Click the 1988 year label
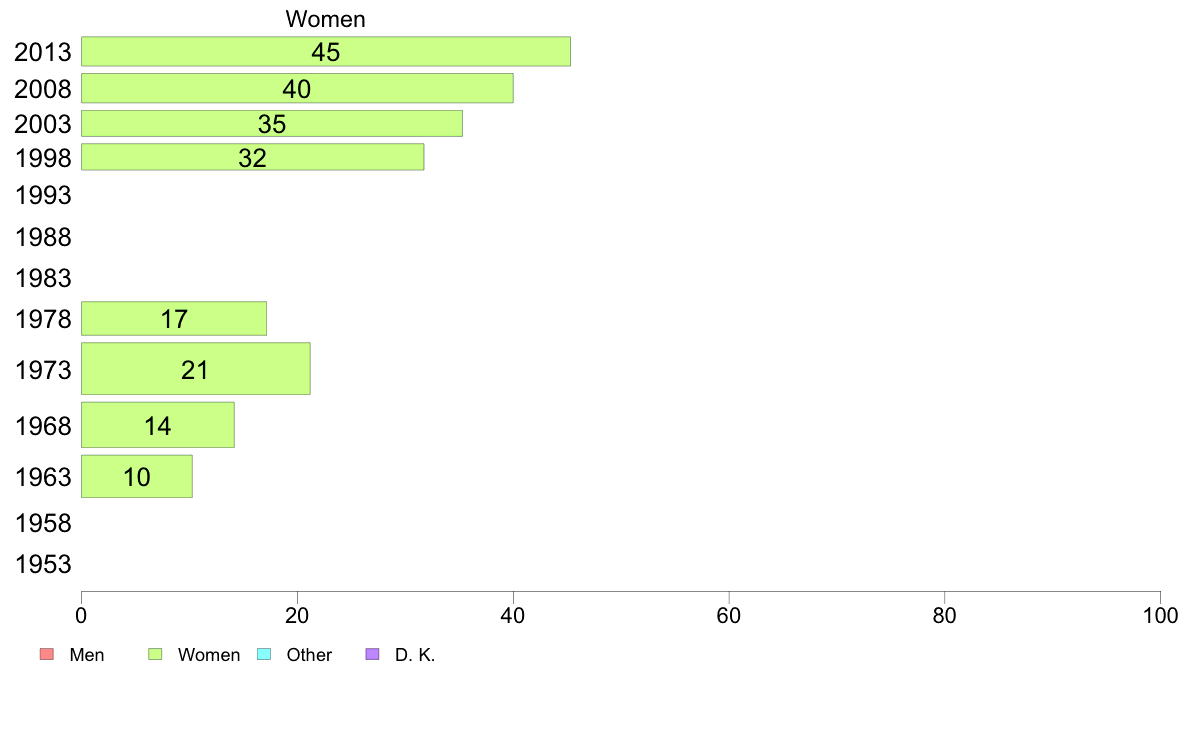1188x736 pixels. (x=43, y=237)
